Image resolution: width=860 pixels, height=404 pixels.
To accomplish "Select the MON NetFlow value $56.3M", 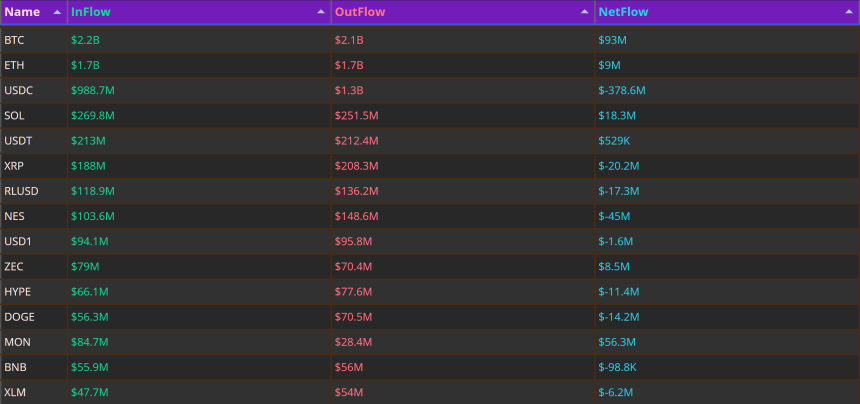I will [617, 343].
